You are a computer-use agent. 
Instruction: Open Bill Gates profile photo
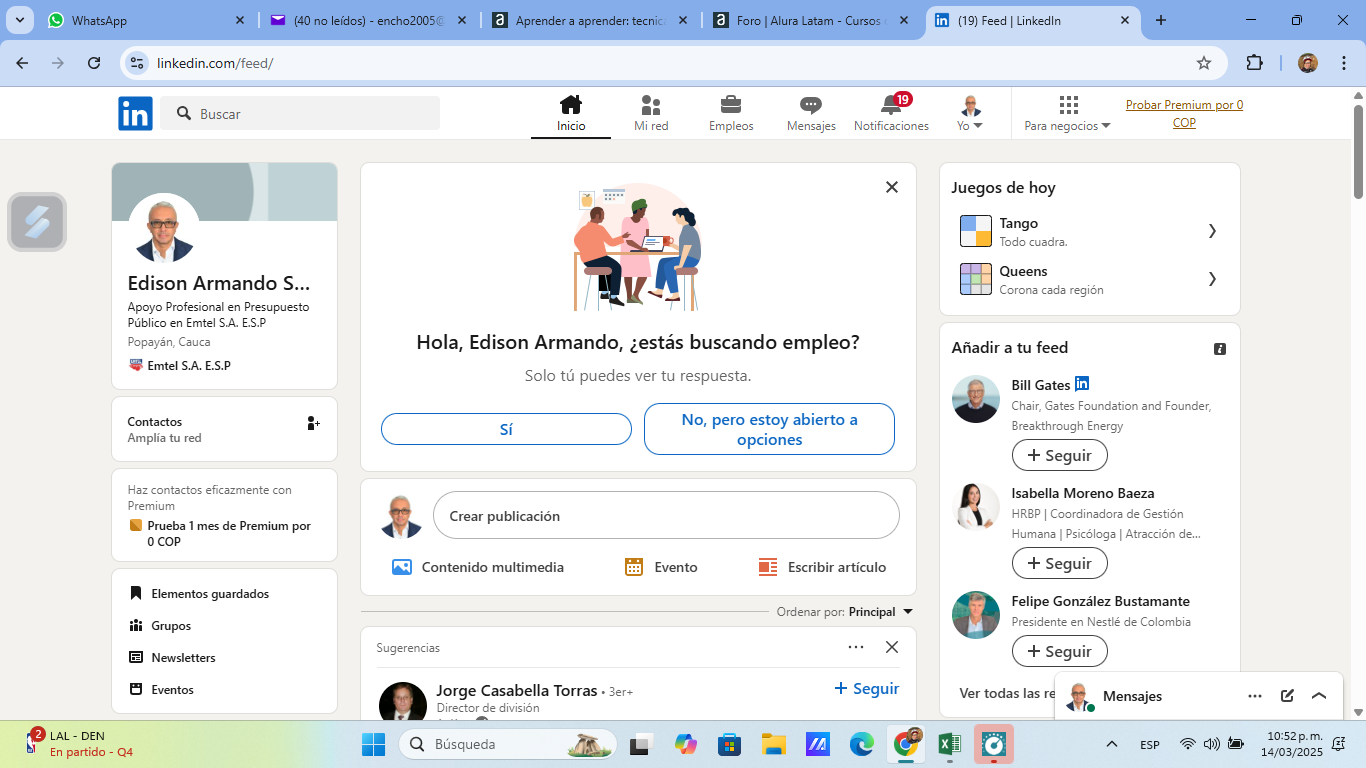pos(976,399)
